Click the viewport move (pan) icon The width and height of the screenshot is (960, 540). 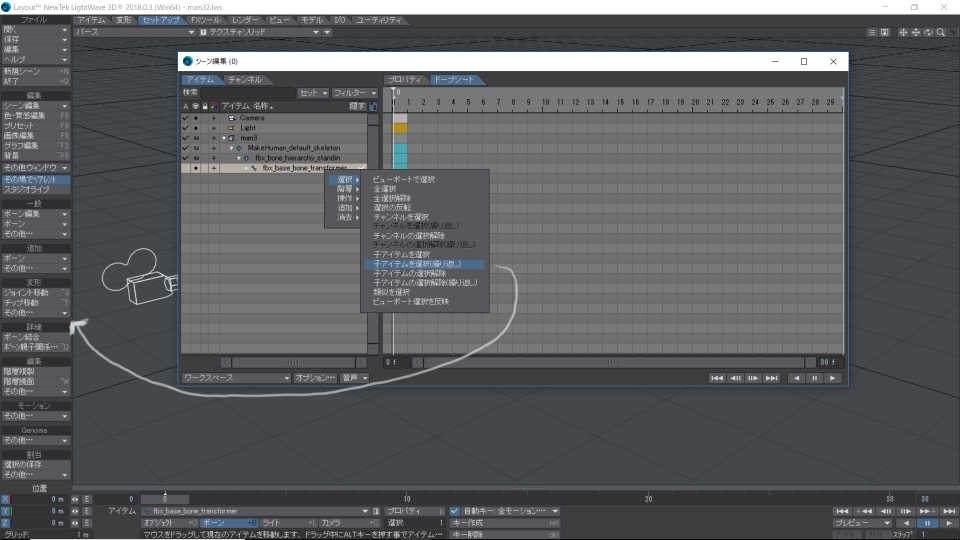click(x=916, y=32)
